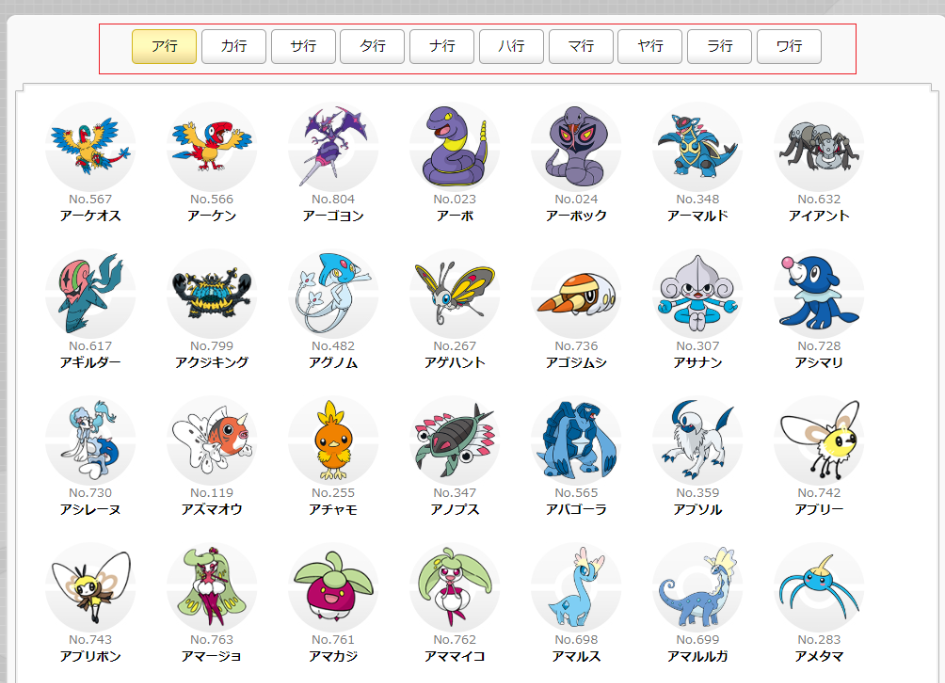Click the アーケン No.566 image
945x683 pixels.
tap(212, 147)
